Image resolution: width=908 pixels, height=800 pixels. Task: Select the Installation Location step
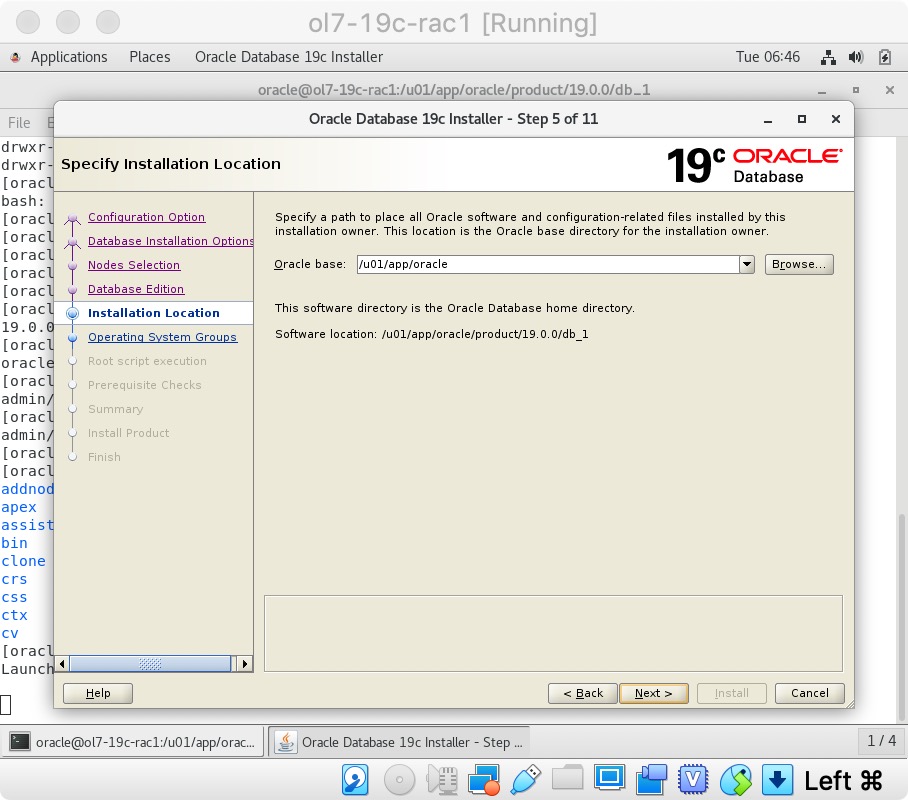pos(153,313)
